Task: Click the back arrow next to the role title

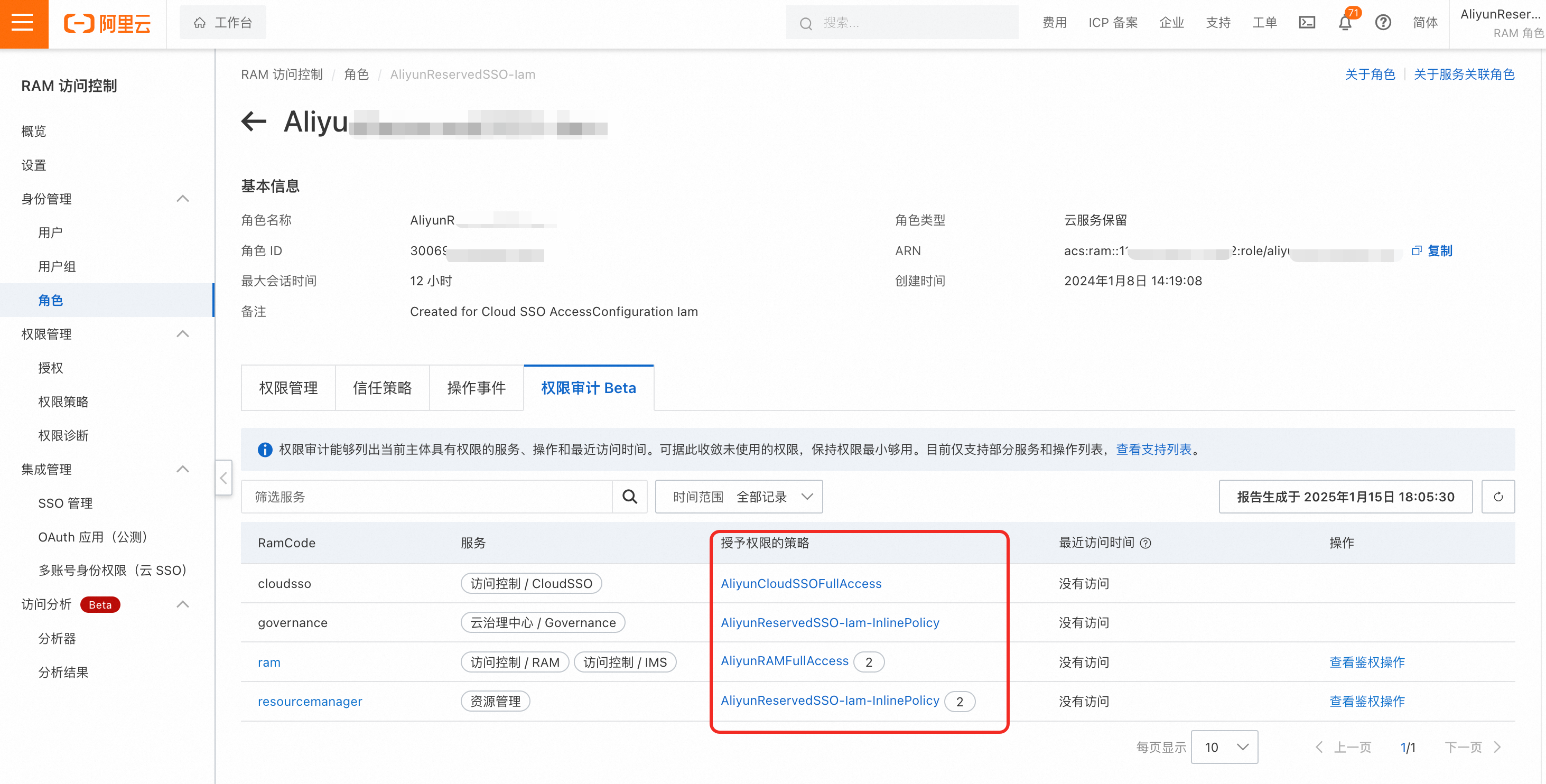Action: [x=254, y=122]
